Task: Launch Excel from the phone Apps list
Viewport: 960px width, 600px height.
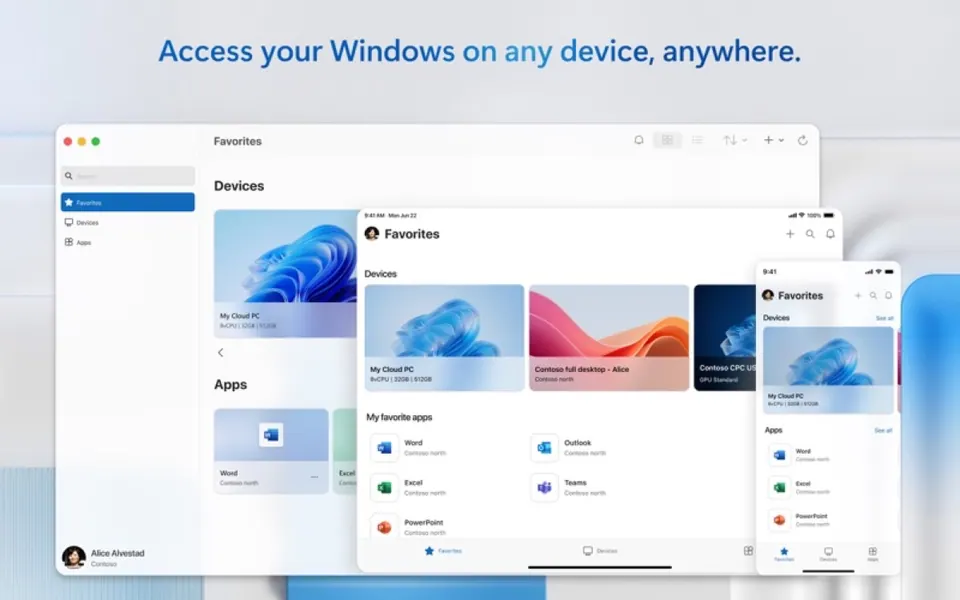Action: coord(799,487)
